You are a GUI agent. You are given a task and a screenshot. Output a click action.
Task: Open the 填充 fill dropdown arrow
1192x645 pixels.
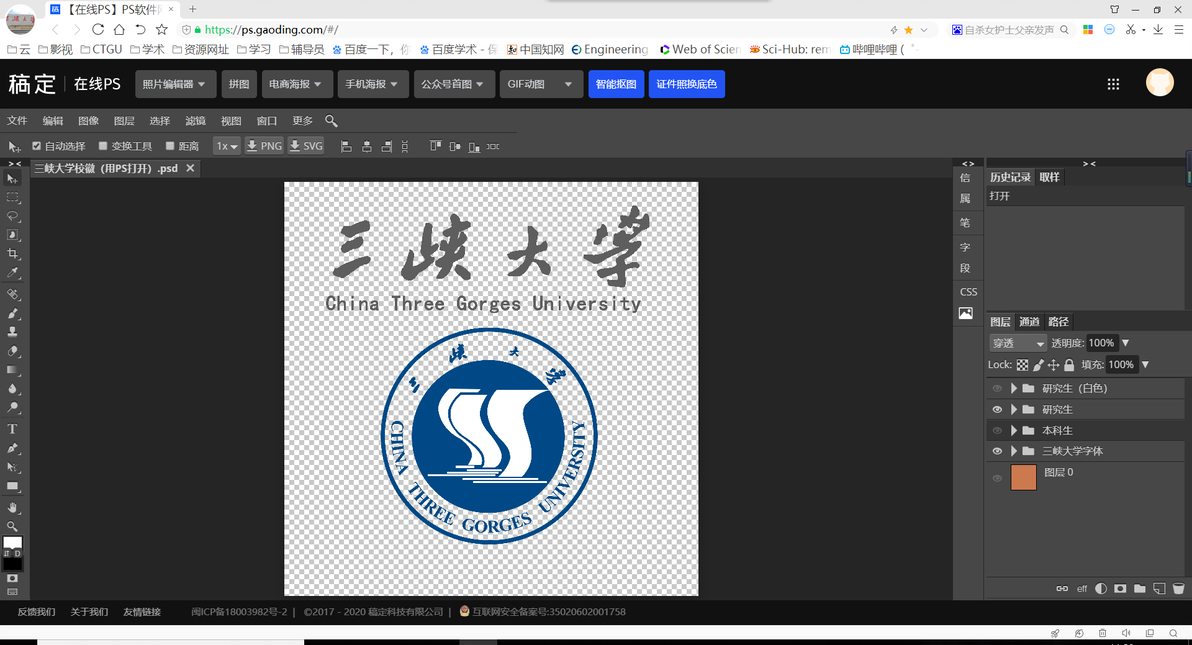[1145, 365]
